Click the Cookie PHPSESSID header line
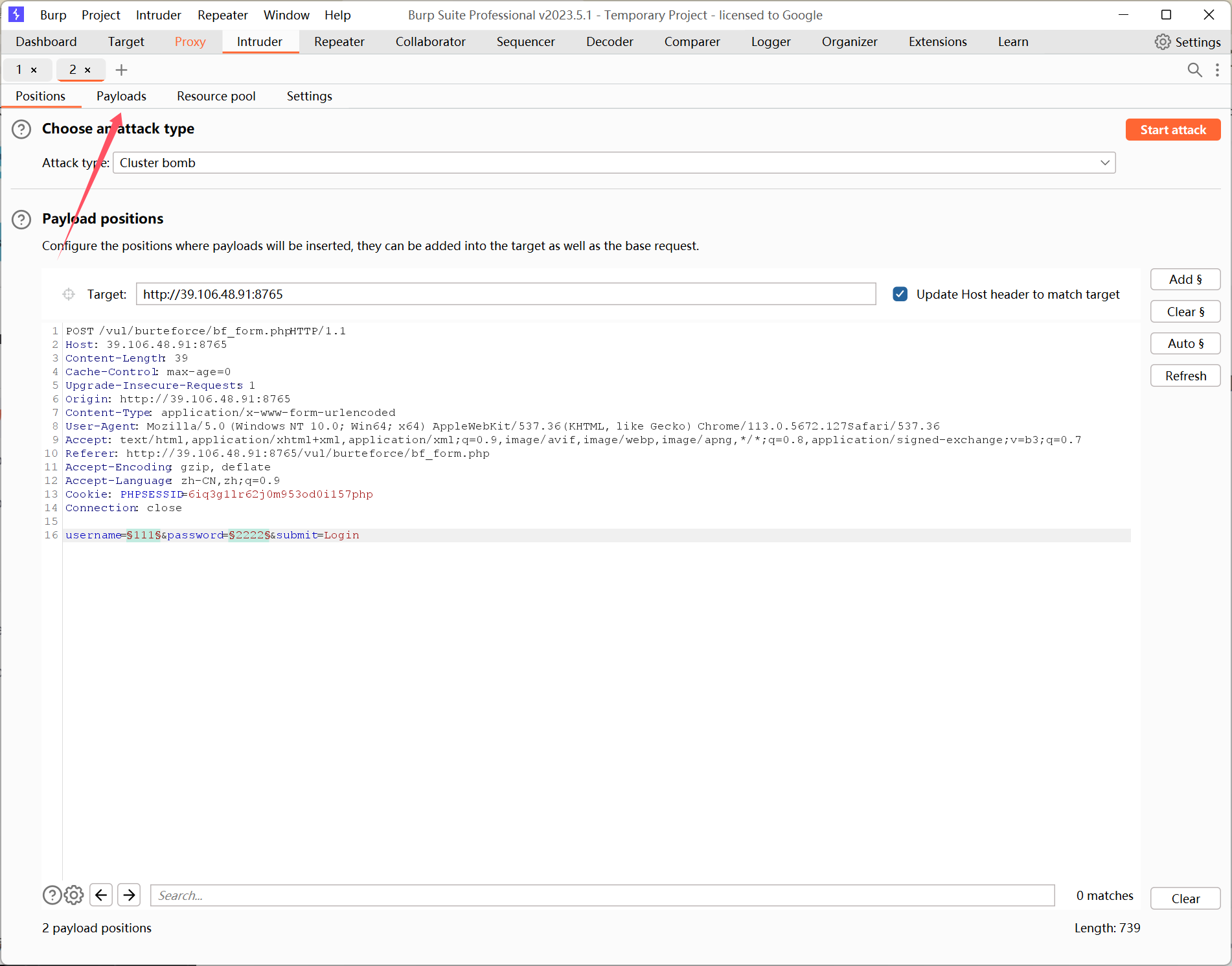The height and width of the screenshot is (966, 1232). pyautogui.click(x=219, y=494)
